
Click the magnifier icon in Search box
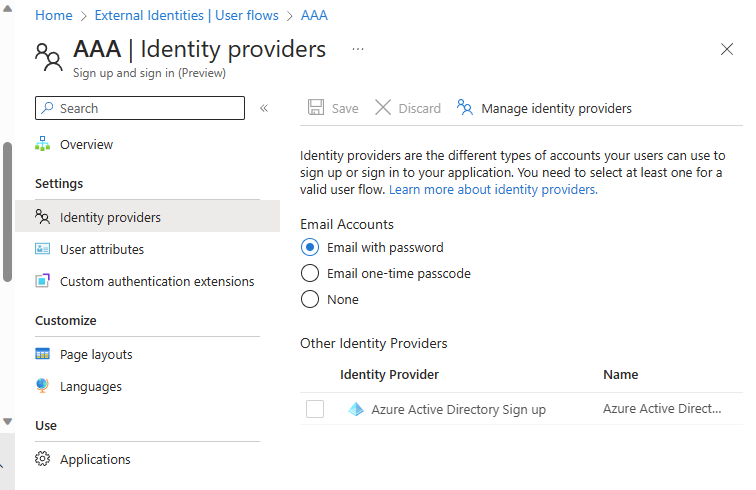pyautogui.click(x=47, y=108)
